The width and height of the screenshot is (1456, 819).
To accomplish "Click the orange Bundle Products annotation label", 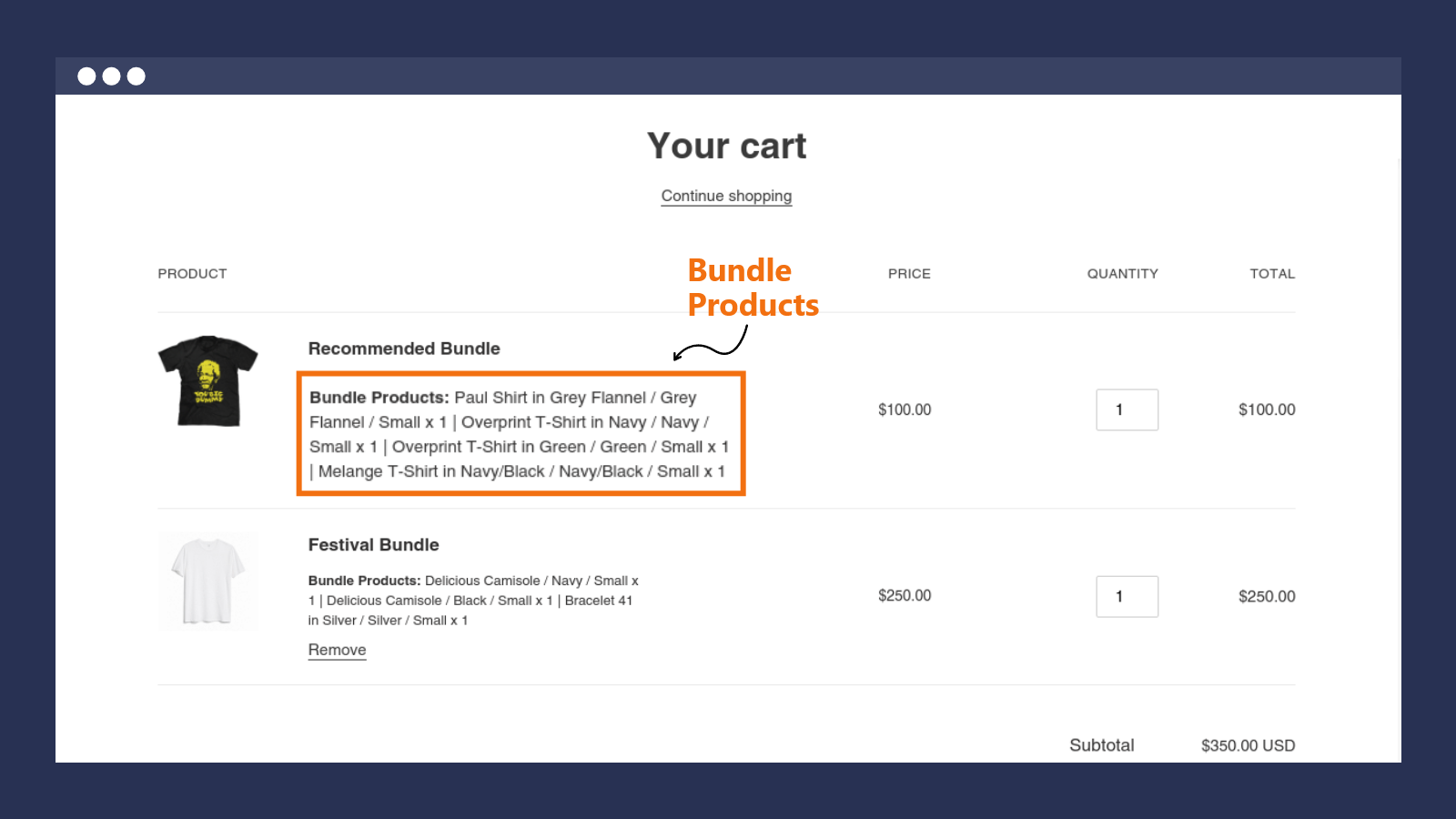I will [x=753, y=288].
